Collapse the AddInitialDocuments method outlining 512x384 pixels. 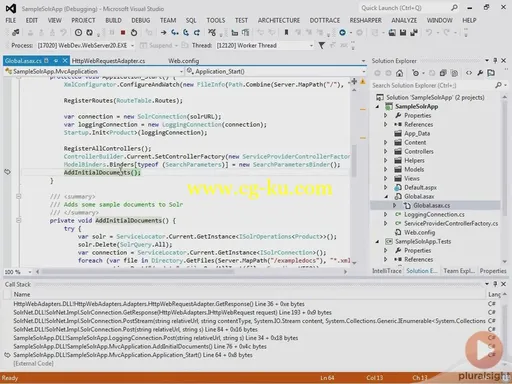(19, 220)
